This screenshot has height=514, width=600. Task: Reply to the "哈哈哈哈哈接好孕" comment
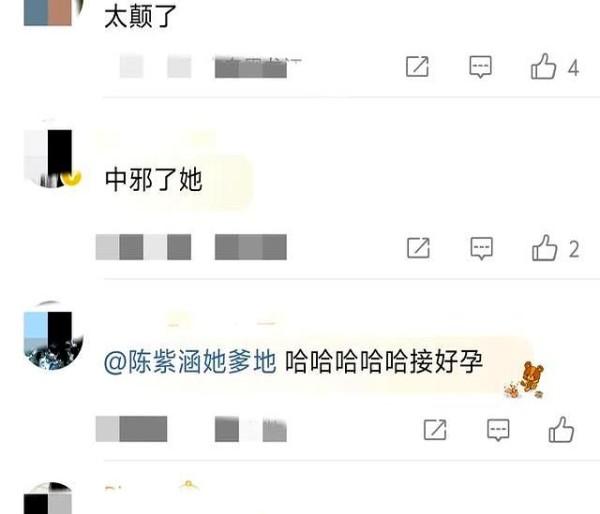tap(498, 430)
